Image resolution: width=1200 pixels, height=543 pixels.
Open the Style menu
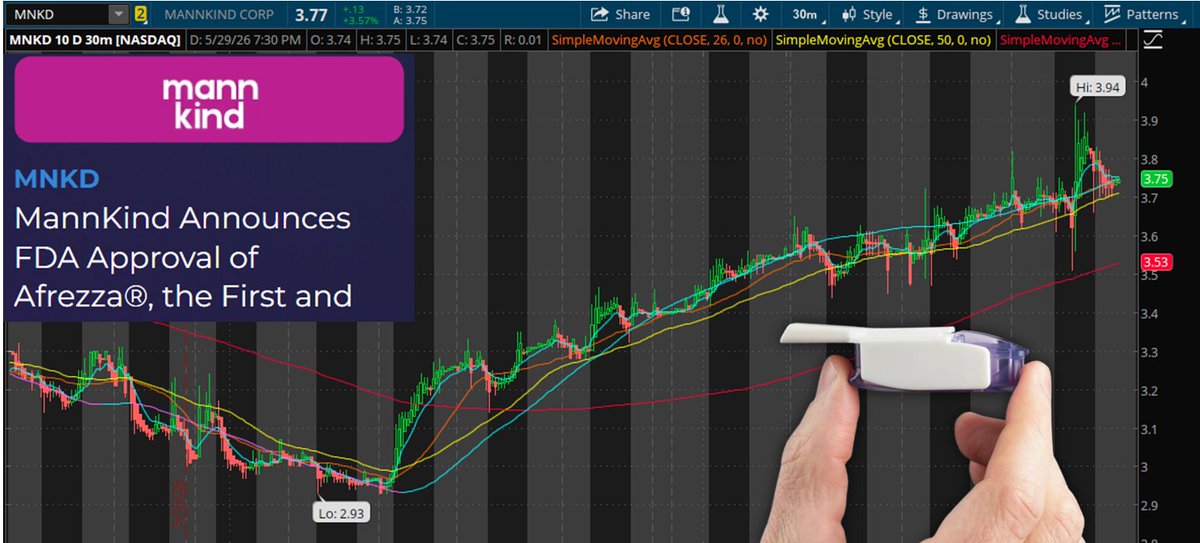[870, 14]
